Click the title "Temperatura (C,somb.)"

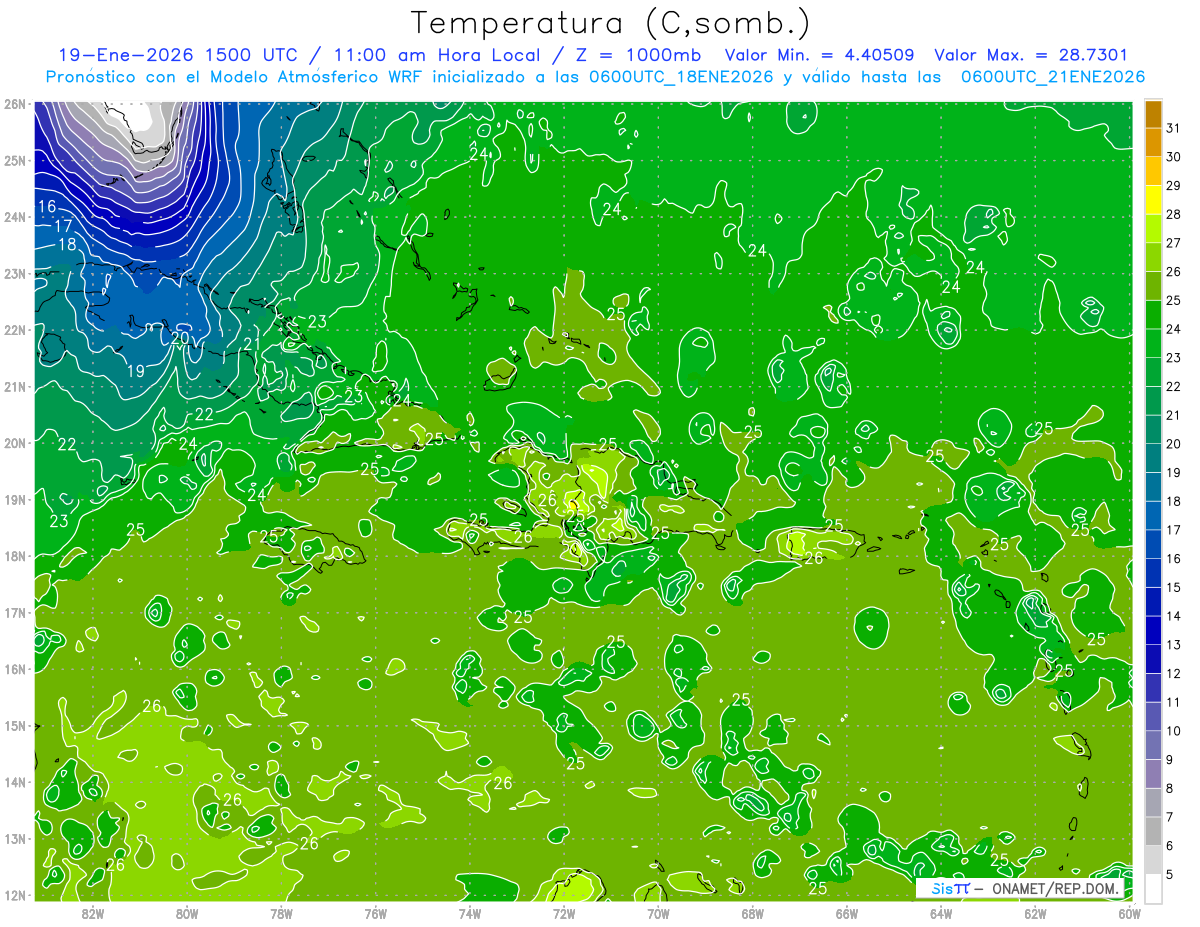pos(611,23)
